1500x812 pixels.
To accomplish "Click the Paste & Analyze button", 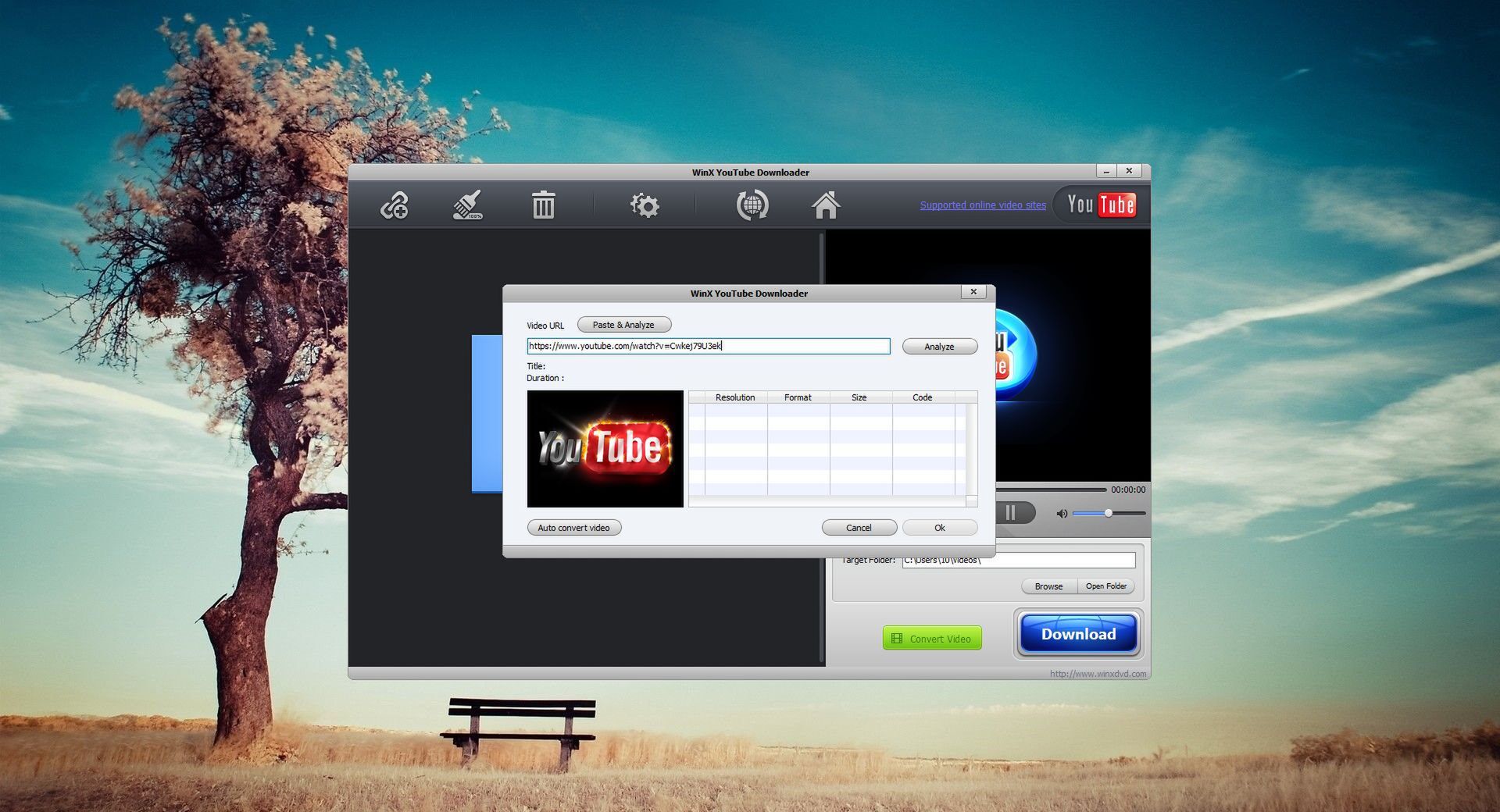I will (x=623, y=325).
